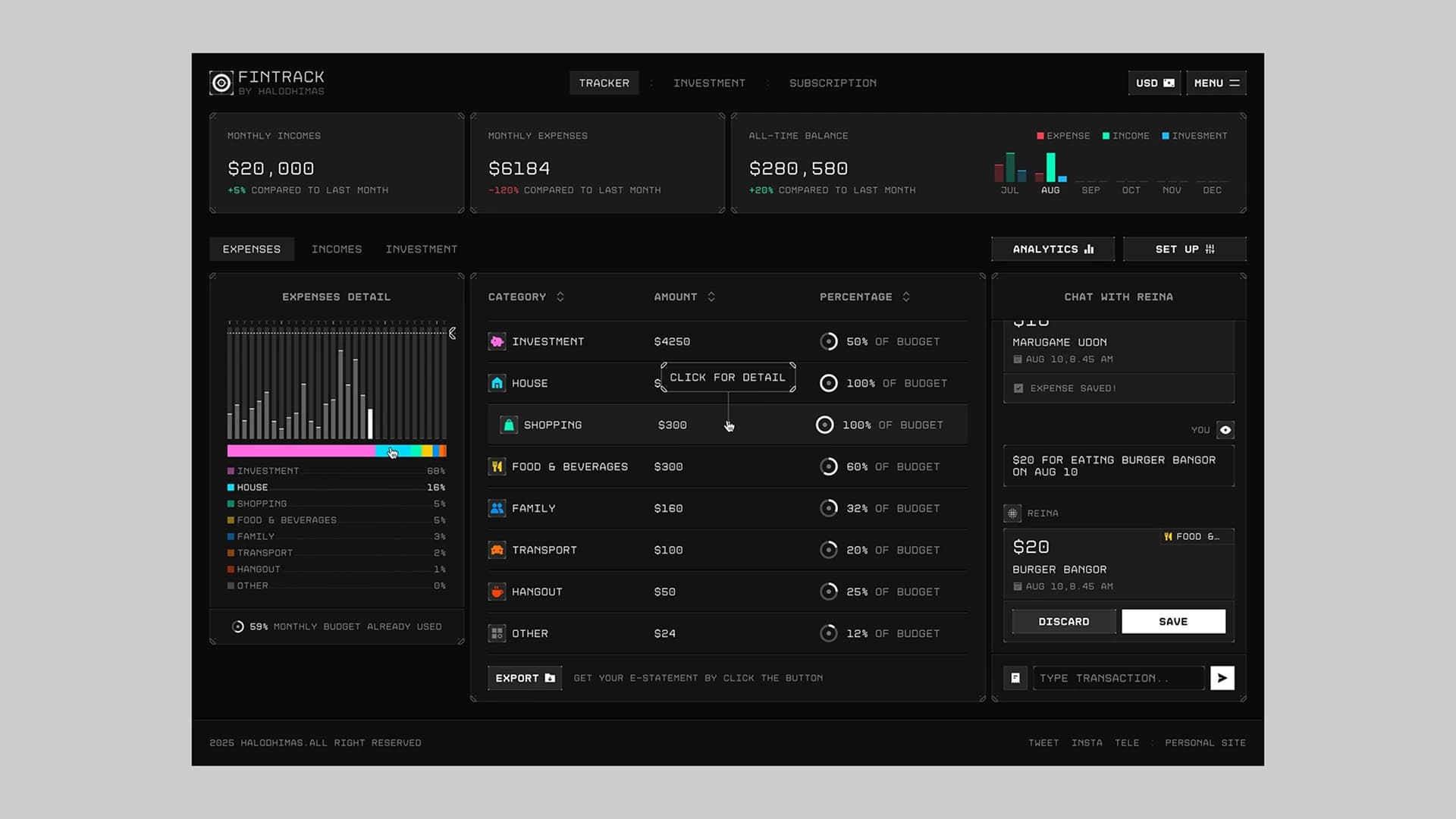Toggle the Expense Saved checkbox
1456x819 pixels.
pos(1018,388)
